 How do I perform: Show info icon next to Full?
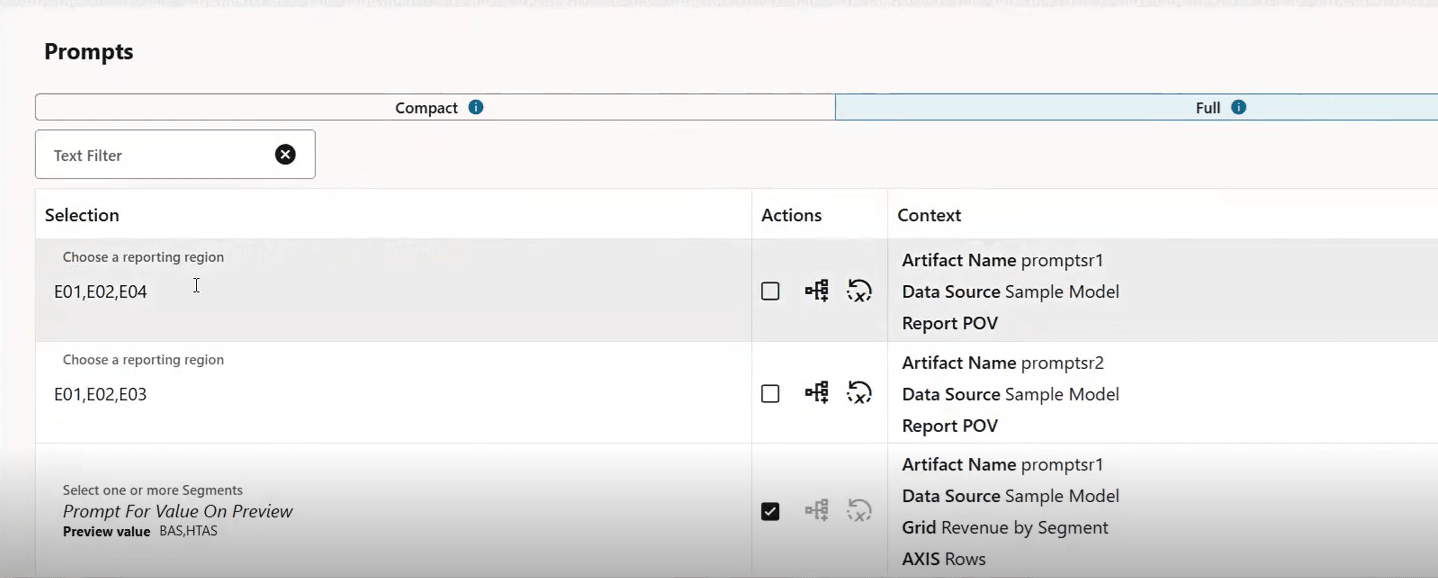tap(1239, 107)
